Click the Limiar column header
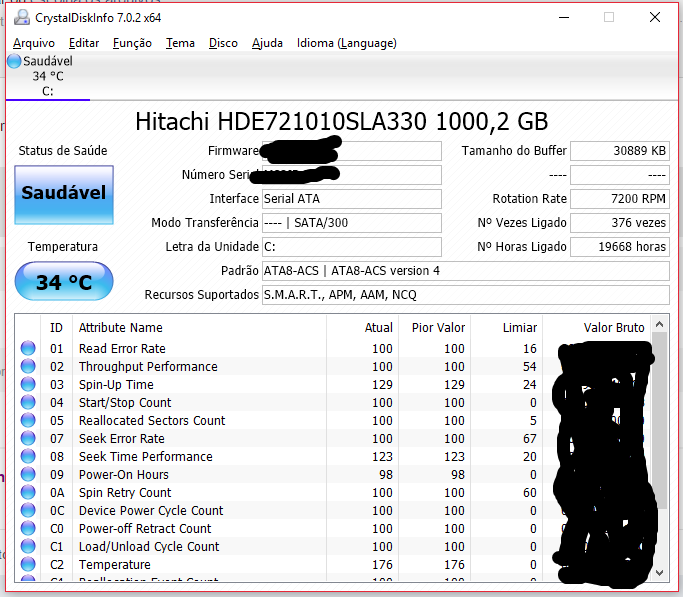Viewport: 687px width, 597px height. [506, 328]
